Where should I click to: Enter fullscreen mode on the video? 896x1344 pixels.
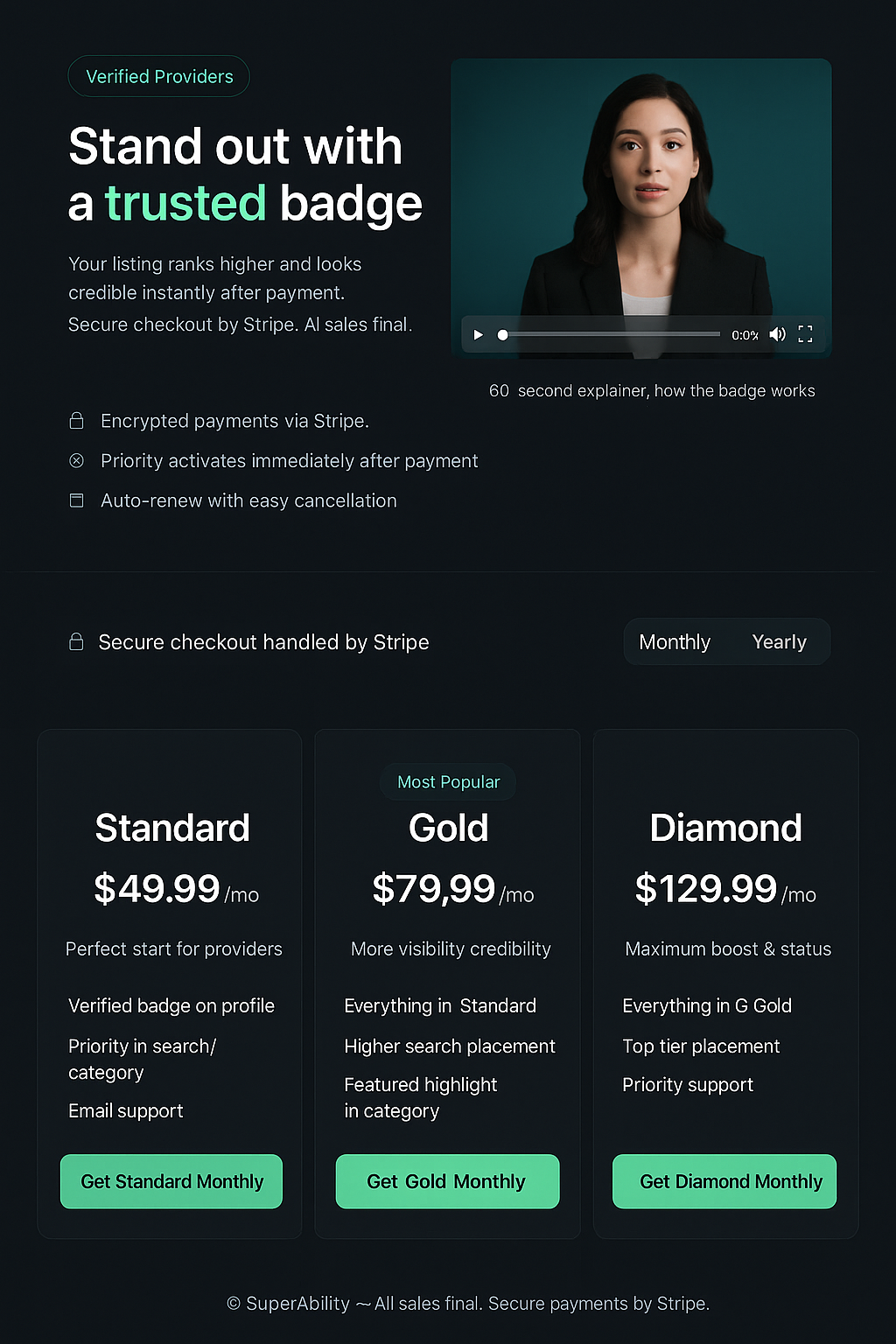coord(805,334)
